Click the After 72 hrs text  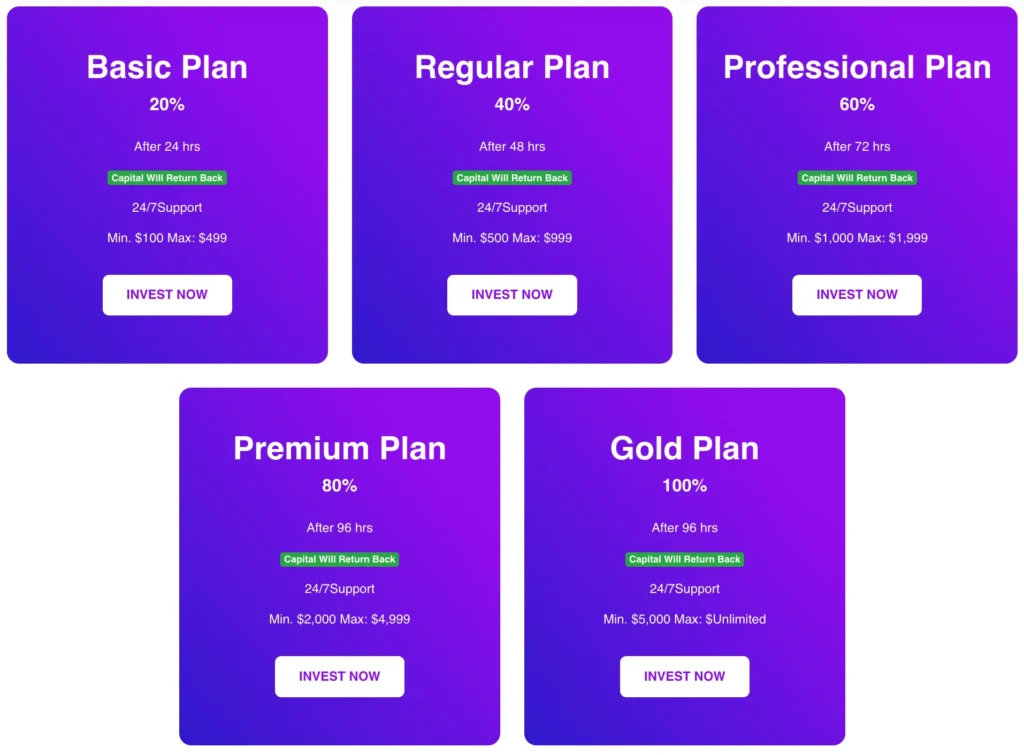(x=857, y=146)
